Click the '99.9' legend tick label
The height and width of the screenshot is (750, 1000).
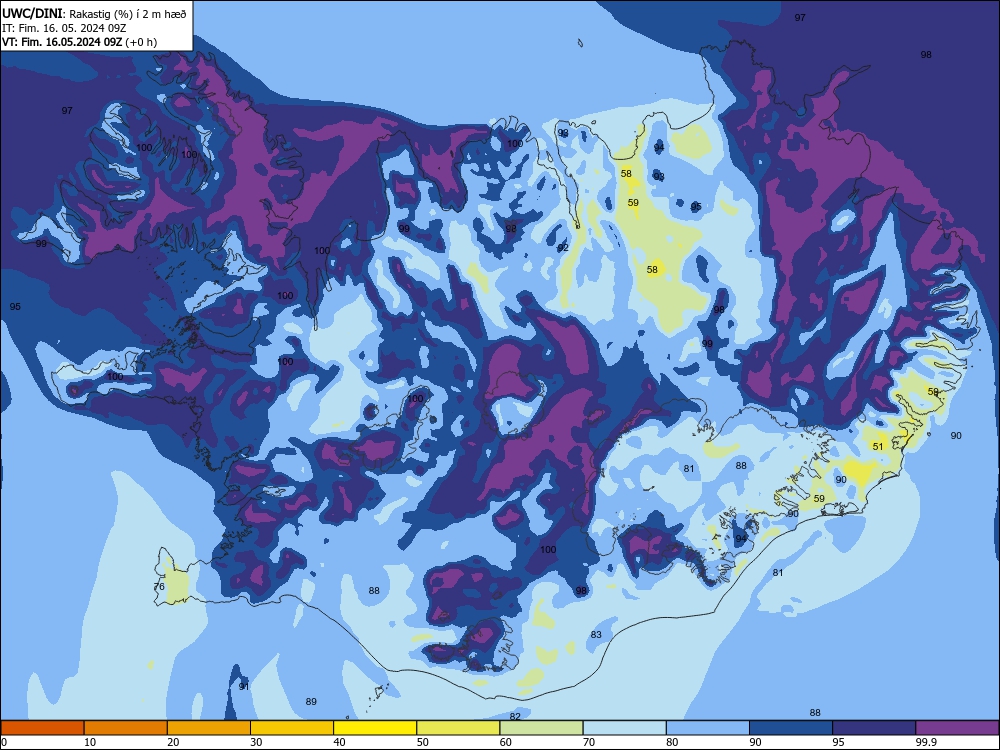coord(925,742)
